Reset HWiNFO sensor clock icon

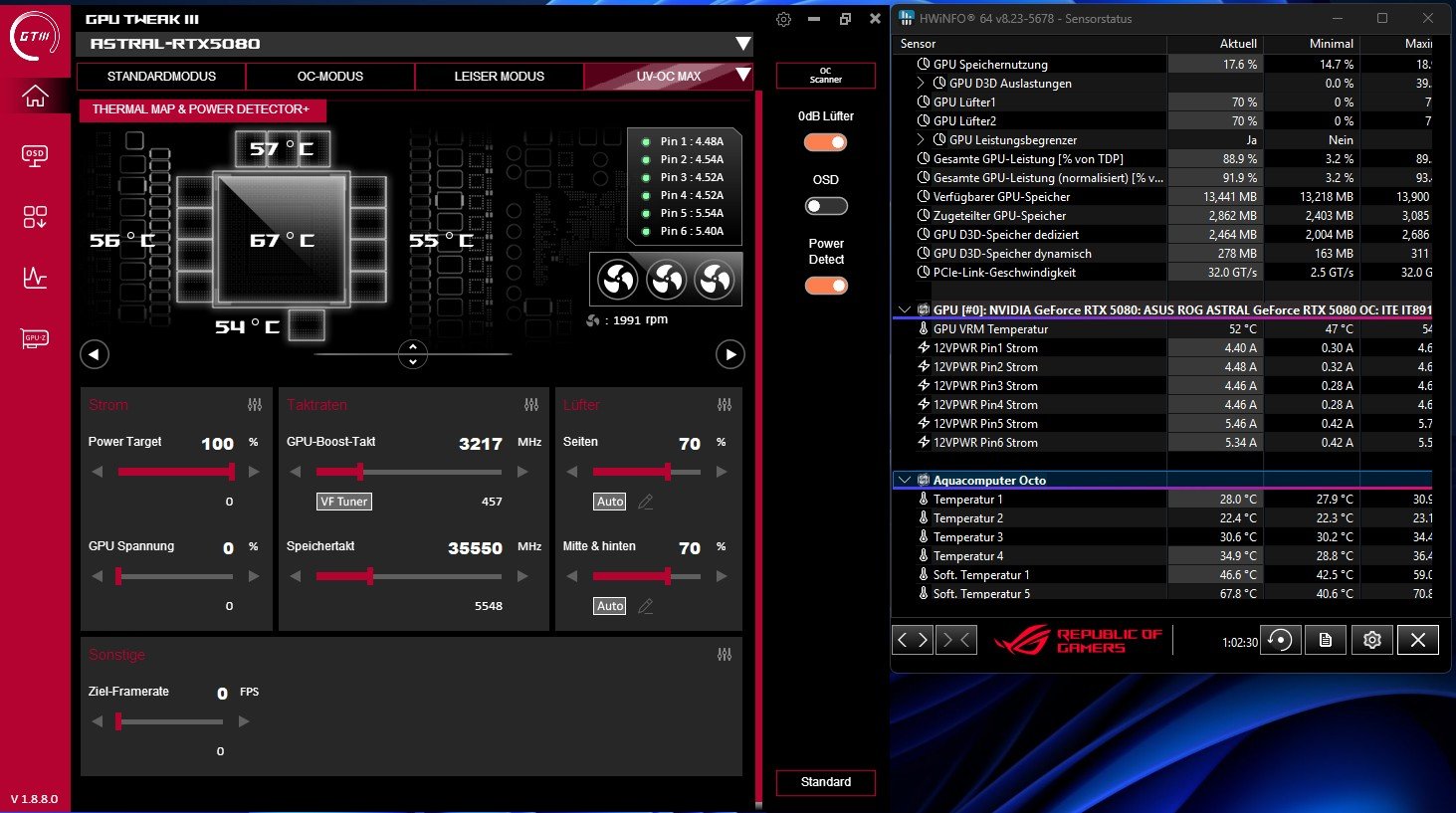coord(1280,640)
